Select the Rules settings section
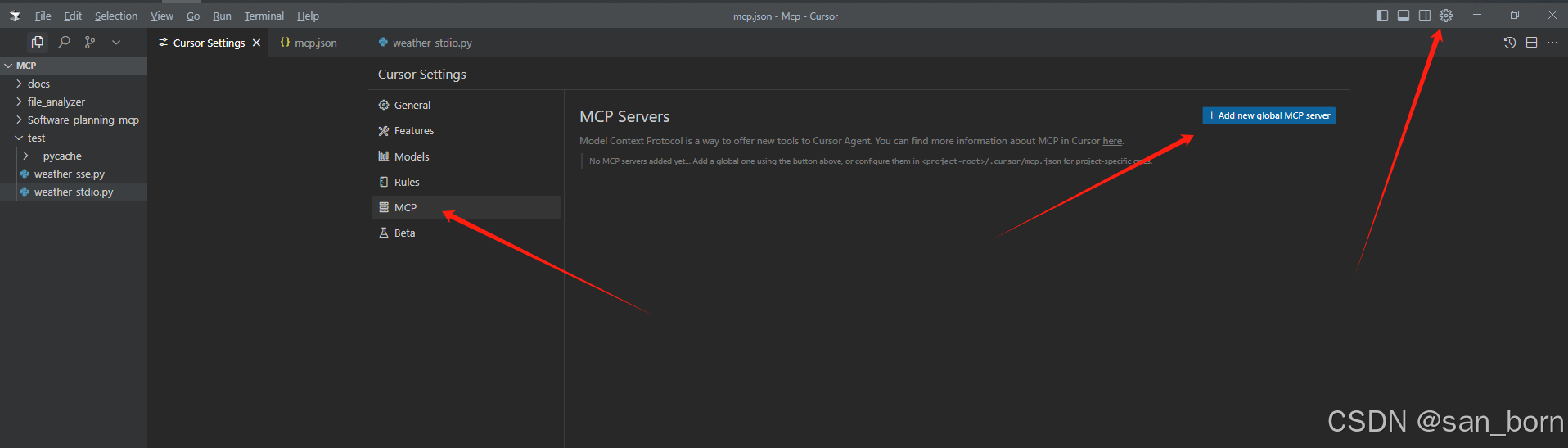 466,182
